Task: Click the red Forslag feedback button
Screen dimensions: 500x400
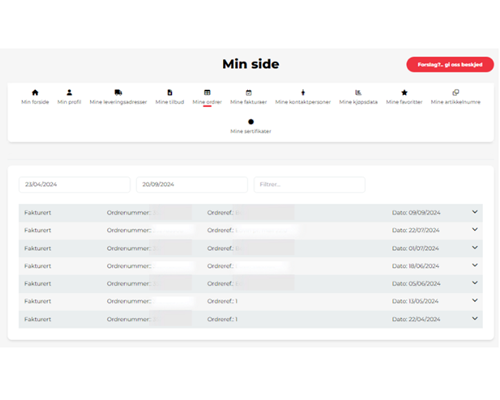Action: [x=450, y=64]
